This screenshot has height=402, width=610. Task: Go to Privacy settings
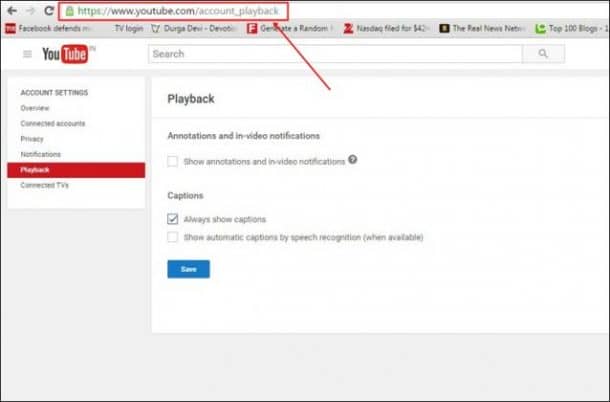[x=32, y=139]
